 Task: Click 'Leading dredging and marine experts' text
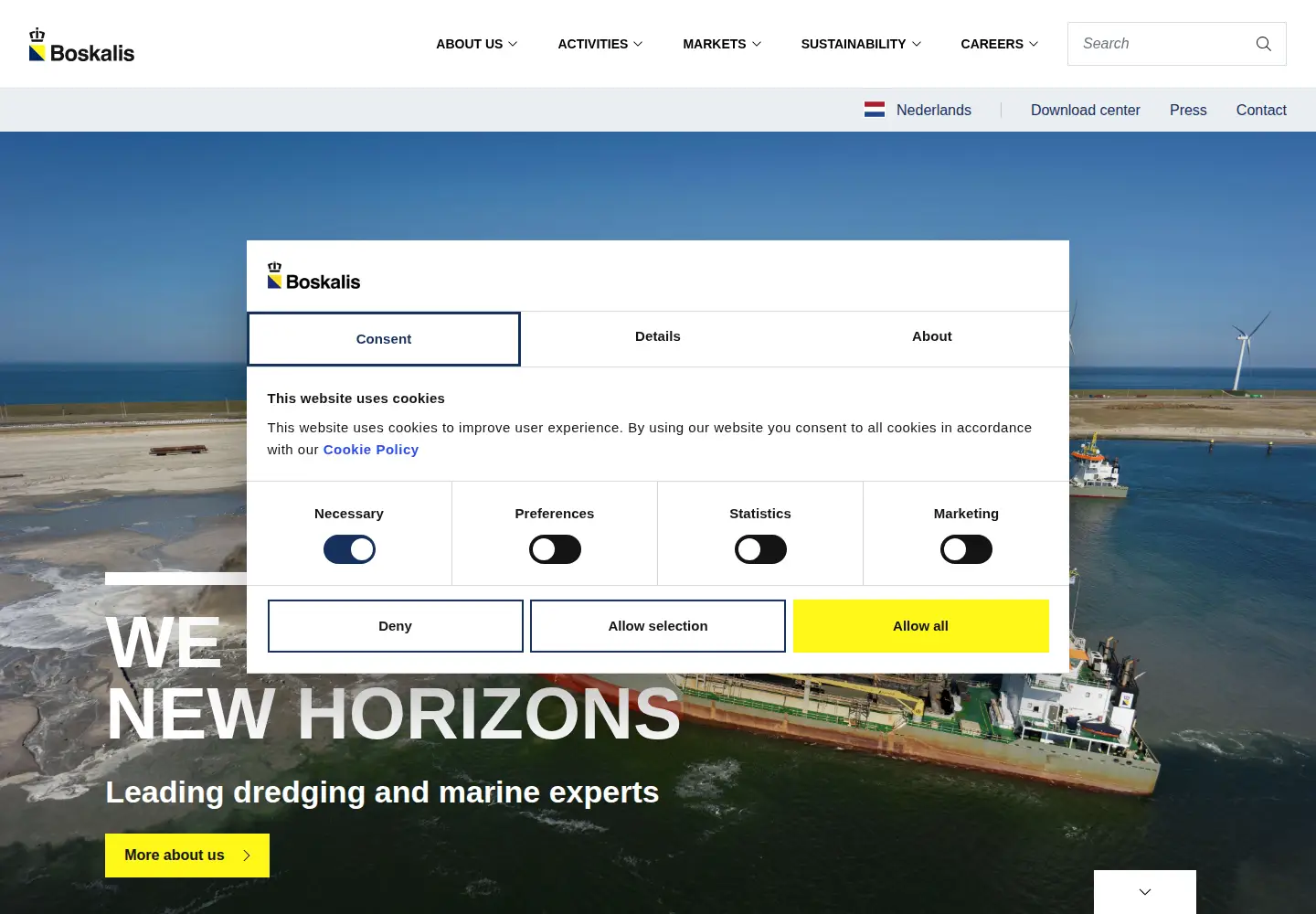click(x=382, y=792)
